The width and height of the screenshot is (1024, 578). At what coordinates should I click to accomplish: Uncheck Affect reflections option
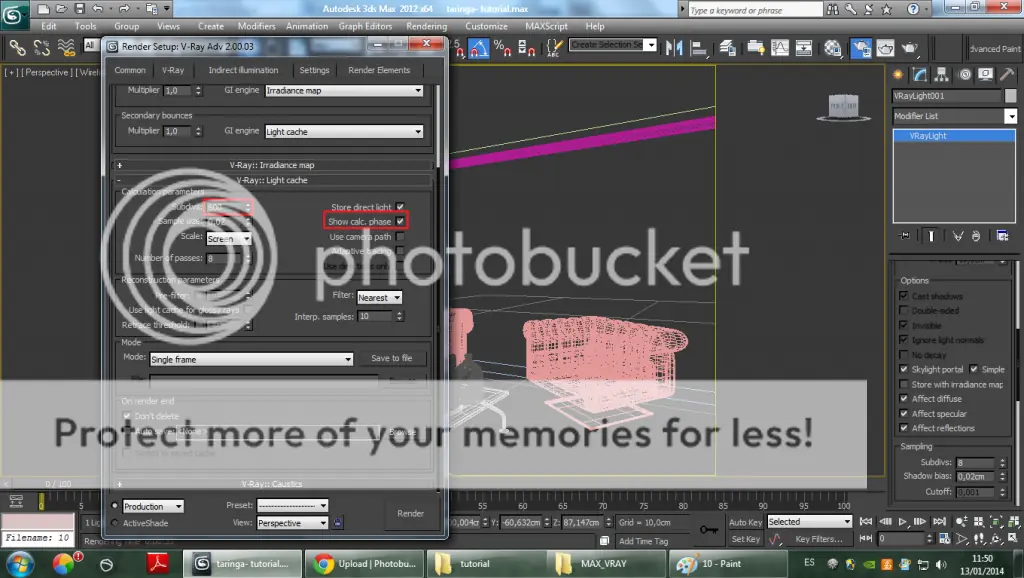904,428
